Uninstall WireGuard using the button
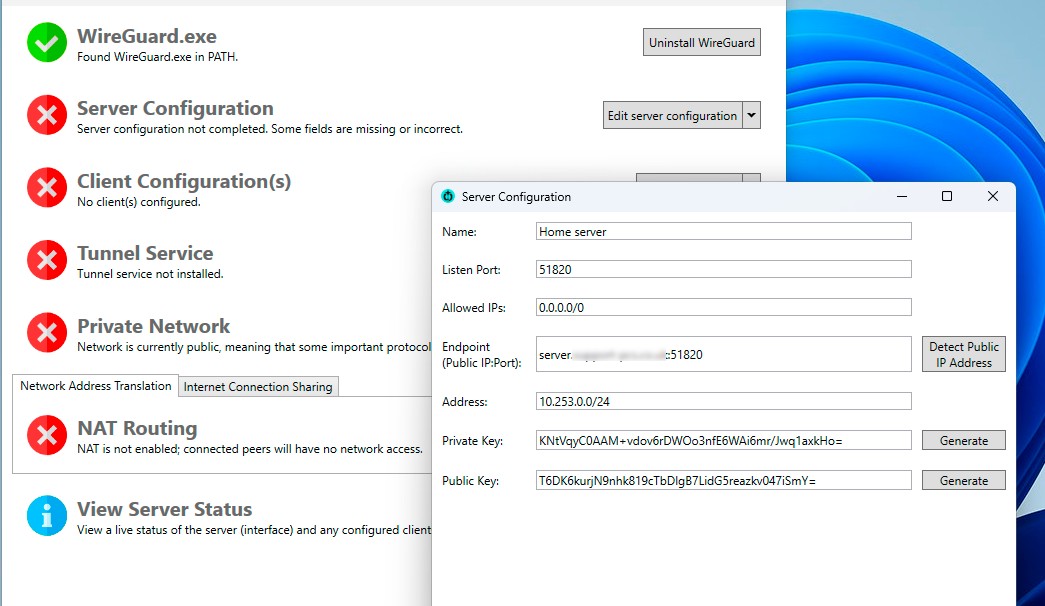The width and height of the screenshot is (1045, 606). [x=702, y=42]
